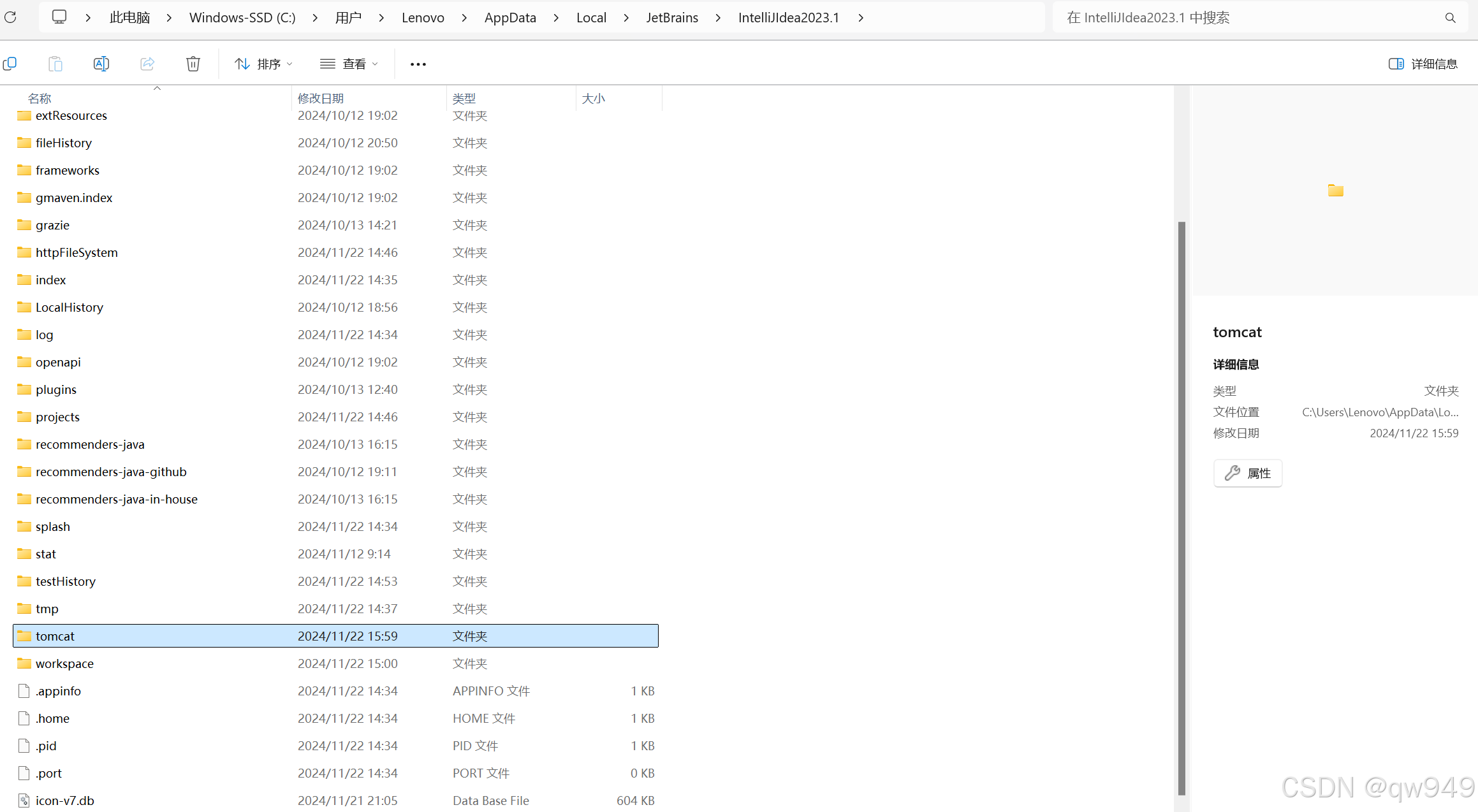Toggle the details pane button

(1423, 64)
